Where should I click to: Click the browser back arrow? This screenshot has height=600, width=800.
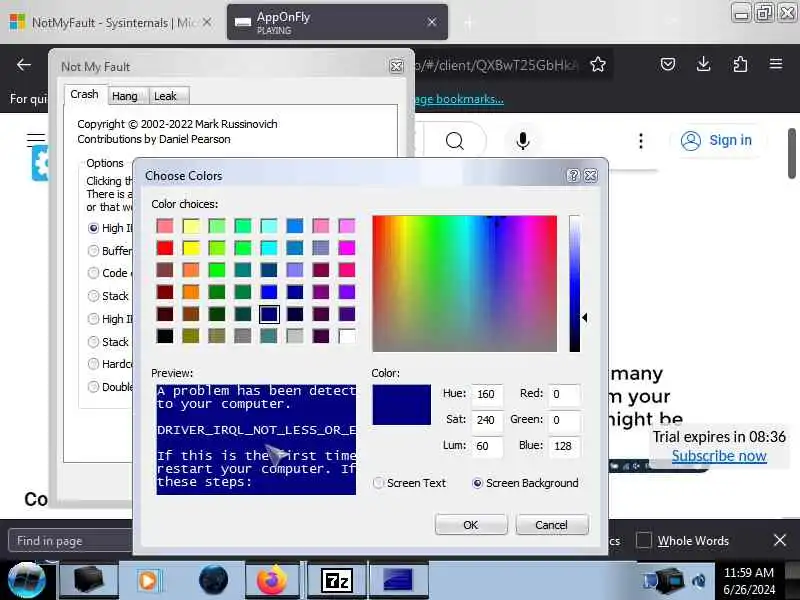23,65
